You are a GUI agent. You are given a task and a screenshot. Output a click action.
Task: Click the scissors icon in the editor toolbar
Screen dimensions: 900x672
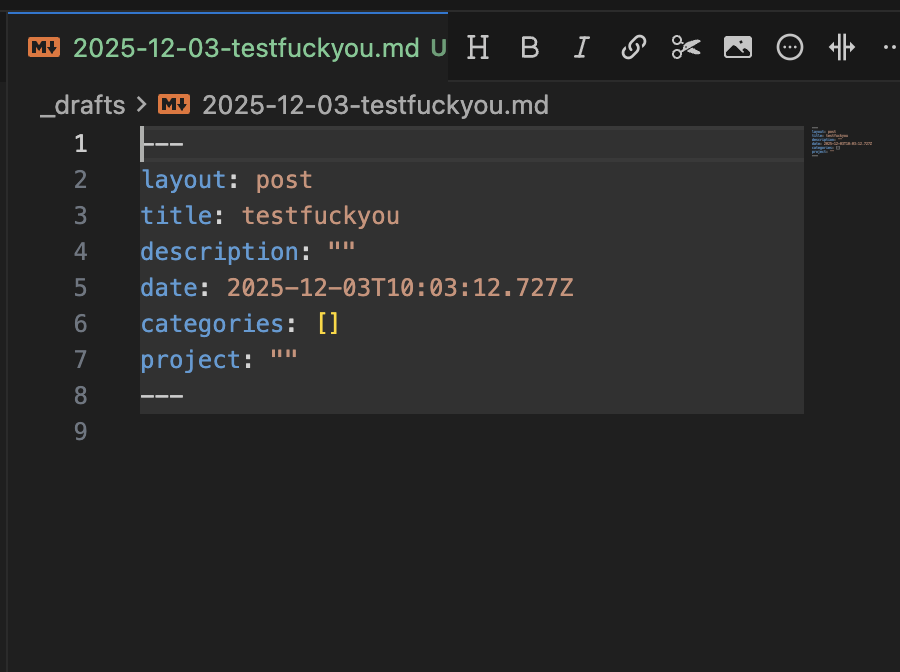pyautogui.click(x=686, y=47)
